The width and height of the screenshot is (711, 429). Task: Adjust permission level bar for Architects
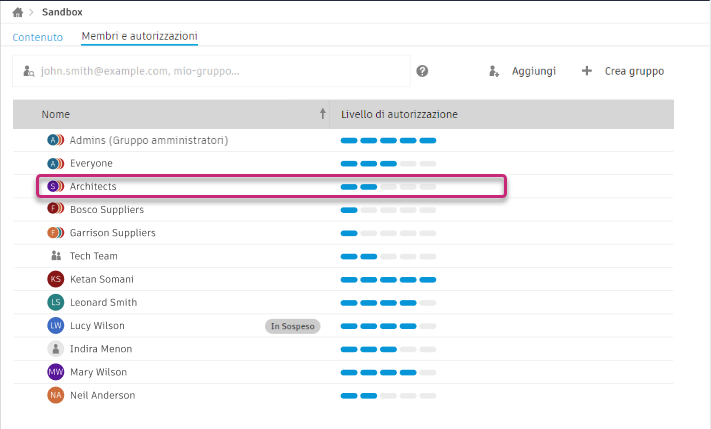point(388,187)
